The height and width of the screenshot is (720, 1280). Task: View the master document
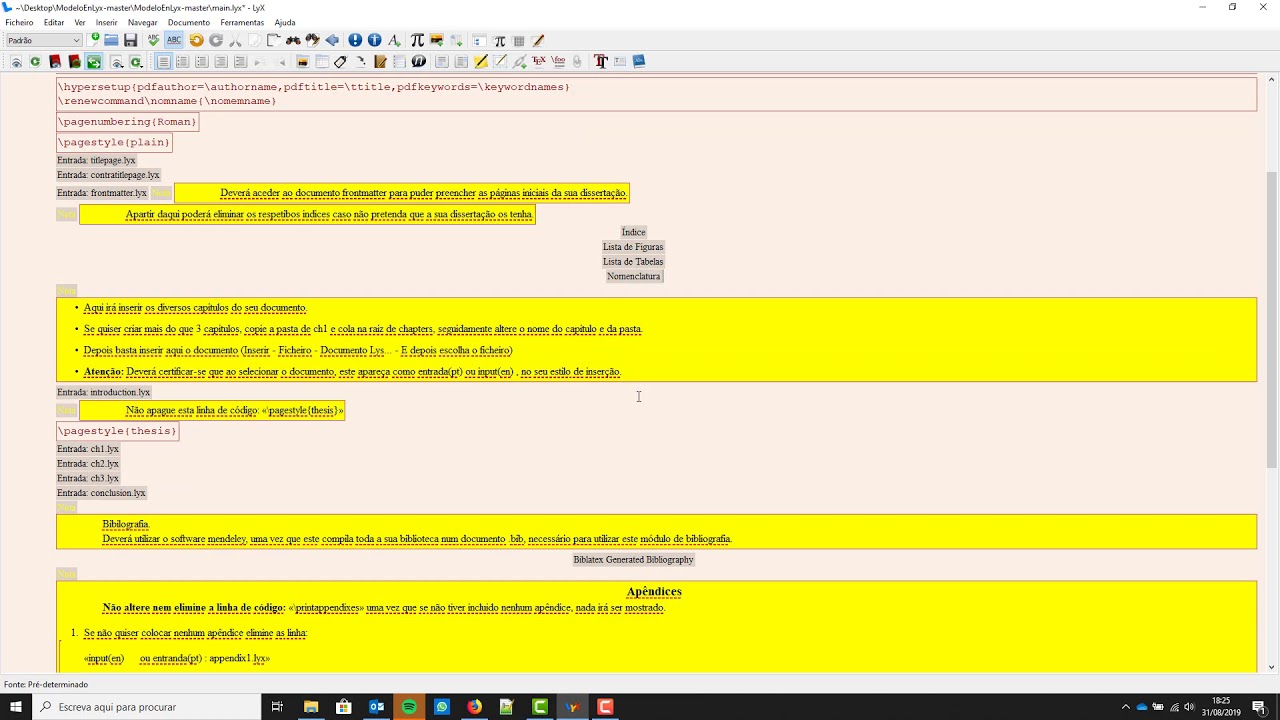pos(55,62)
